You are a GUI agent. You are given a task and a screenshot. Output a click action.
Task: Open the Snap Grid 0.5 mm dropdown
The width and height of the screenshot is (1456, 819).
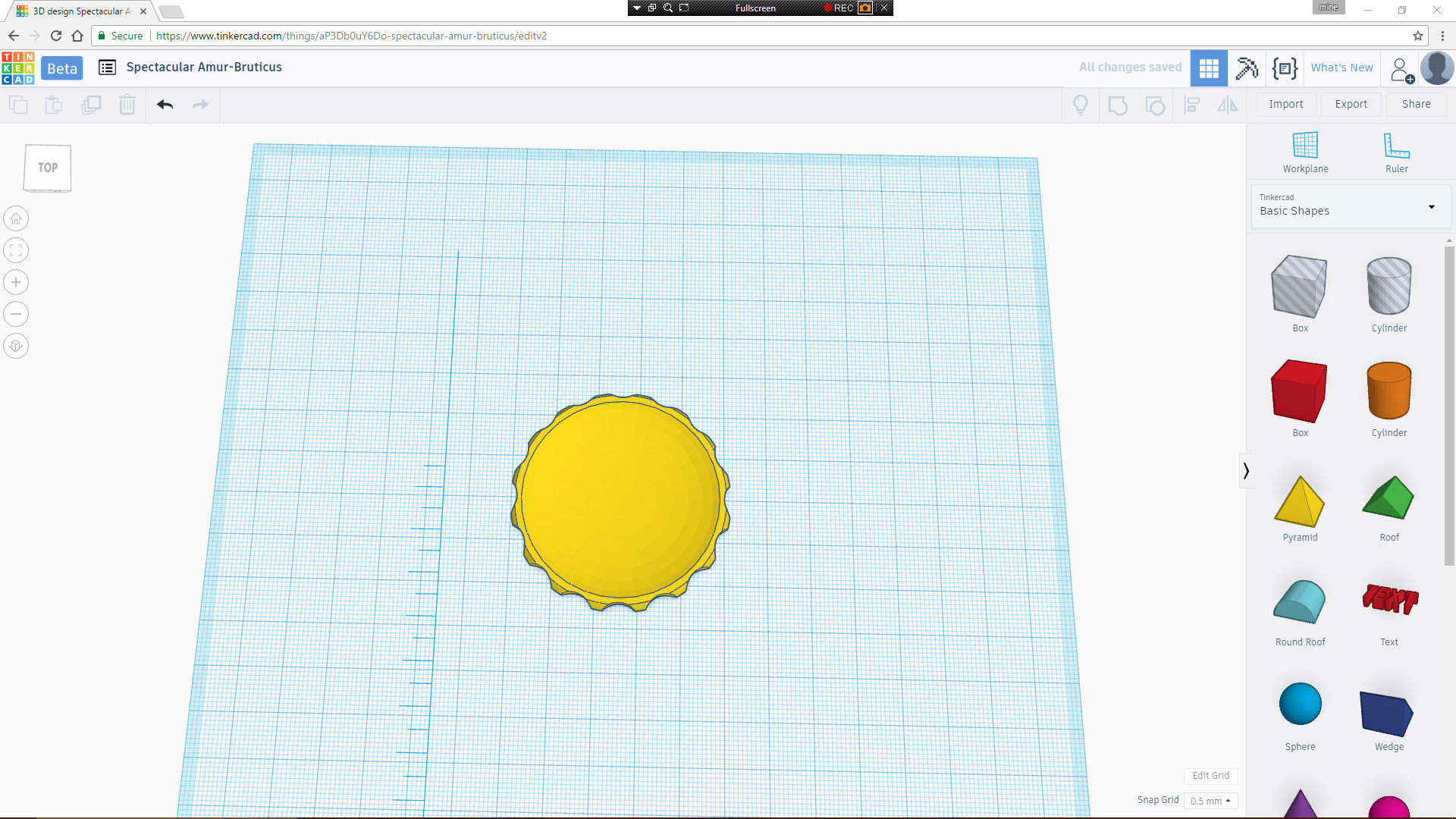pyautogui.click(x=1210, y=801)
